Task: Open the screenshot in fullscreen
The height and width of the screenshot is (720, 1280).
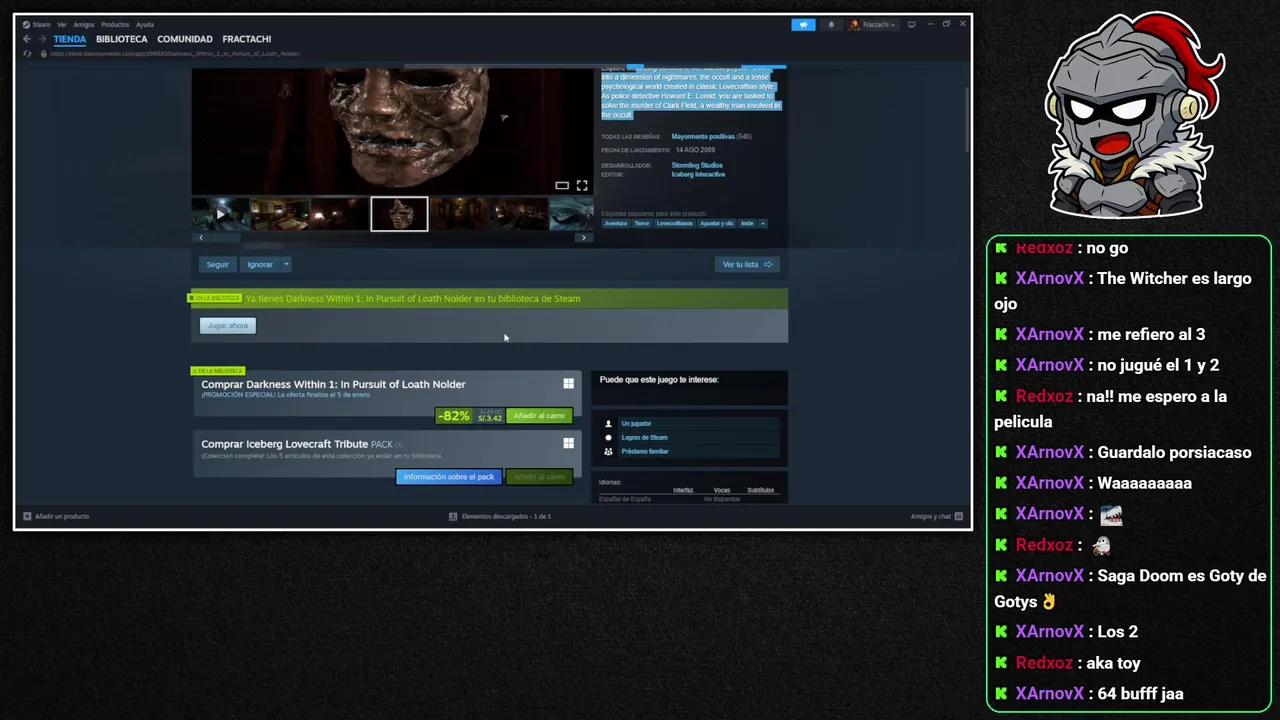Action: [582, 185]
